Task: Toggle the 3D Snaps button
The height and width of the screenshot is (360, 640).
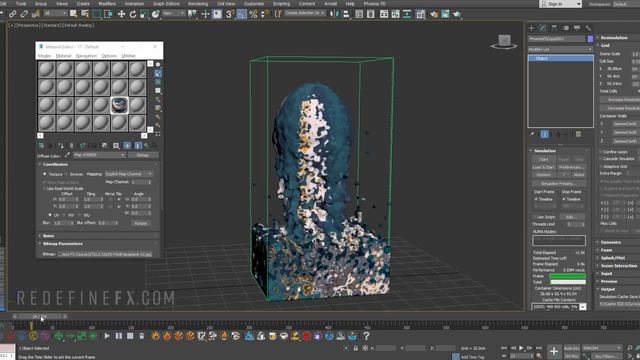Action: 230,14
